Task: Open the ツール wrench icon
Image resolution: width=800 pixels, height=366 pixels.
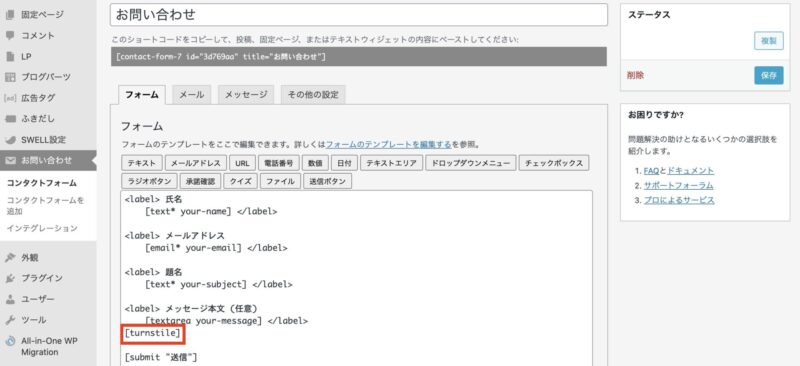Action: (x=10, y=320)
